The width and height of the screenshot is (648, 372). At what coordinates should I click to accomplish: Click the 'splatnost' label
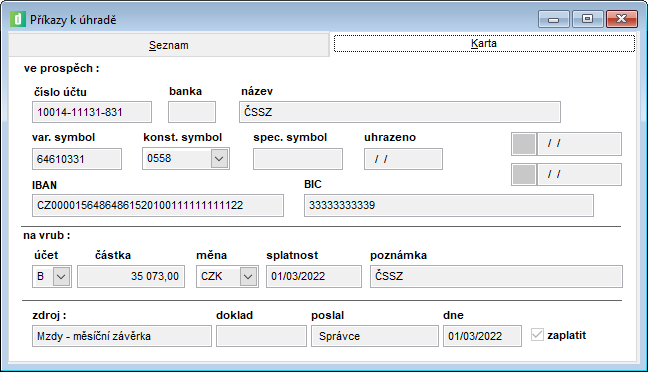tap(292, 255)
